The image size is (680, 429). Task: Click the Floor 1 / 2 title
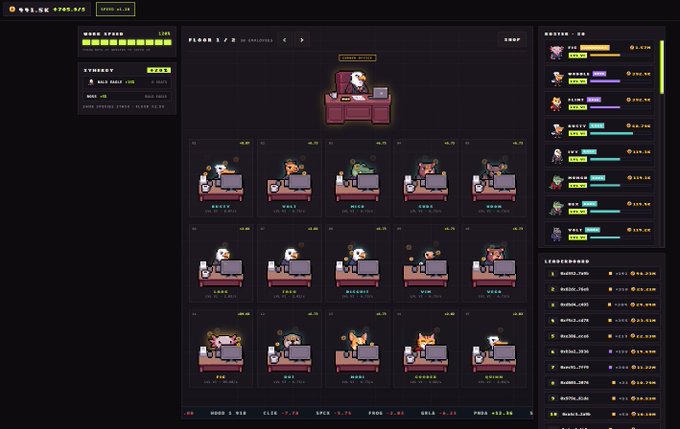pyautogui.click(x=212, y=40)
